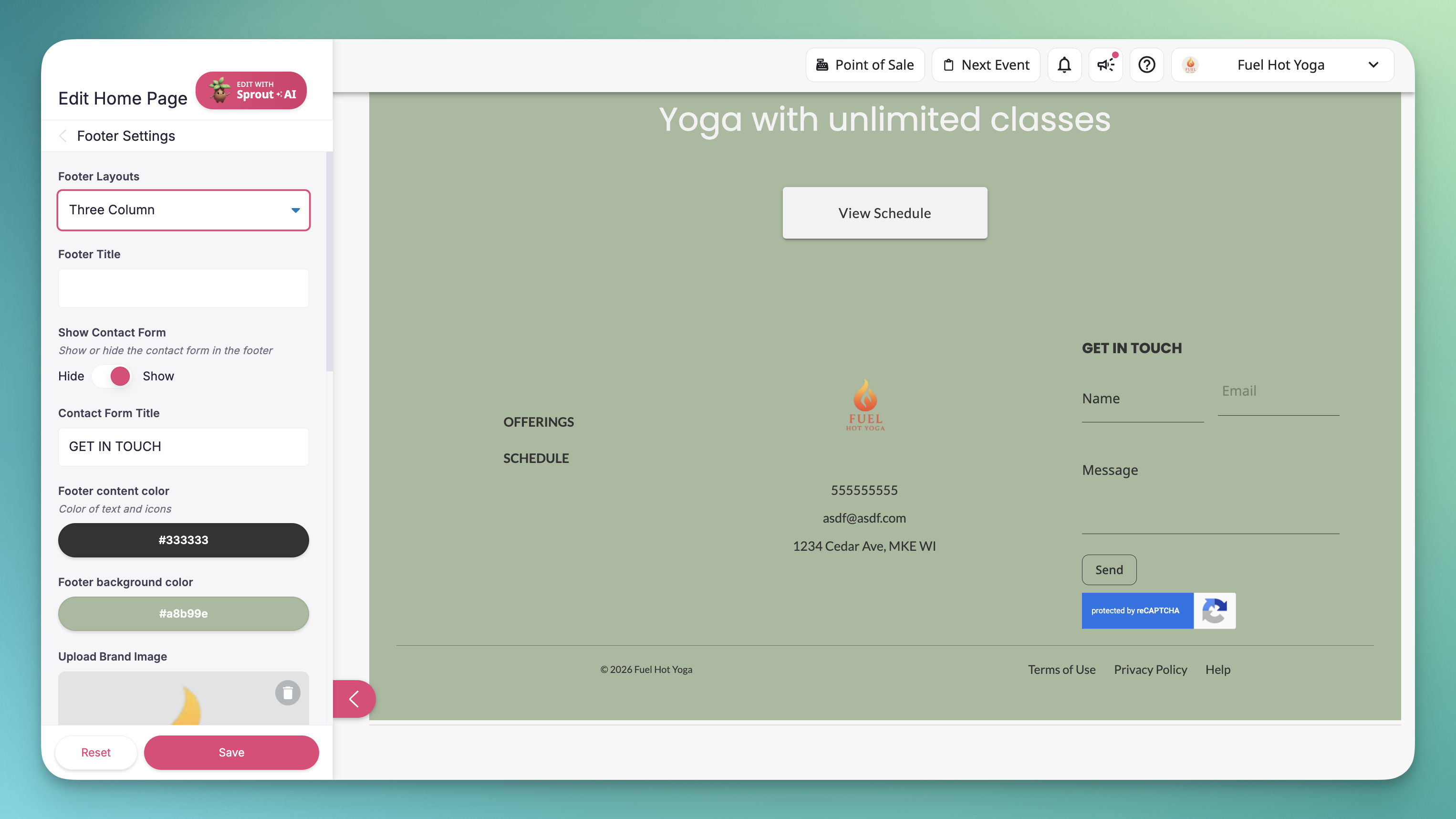Click the Sprout AI mascot icon
Image resolution: width=1456 pixels, height=819 pixels.
(x=219, y=91)
